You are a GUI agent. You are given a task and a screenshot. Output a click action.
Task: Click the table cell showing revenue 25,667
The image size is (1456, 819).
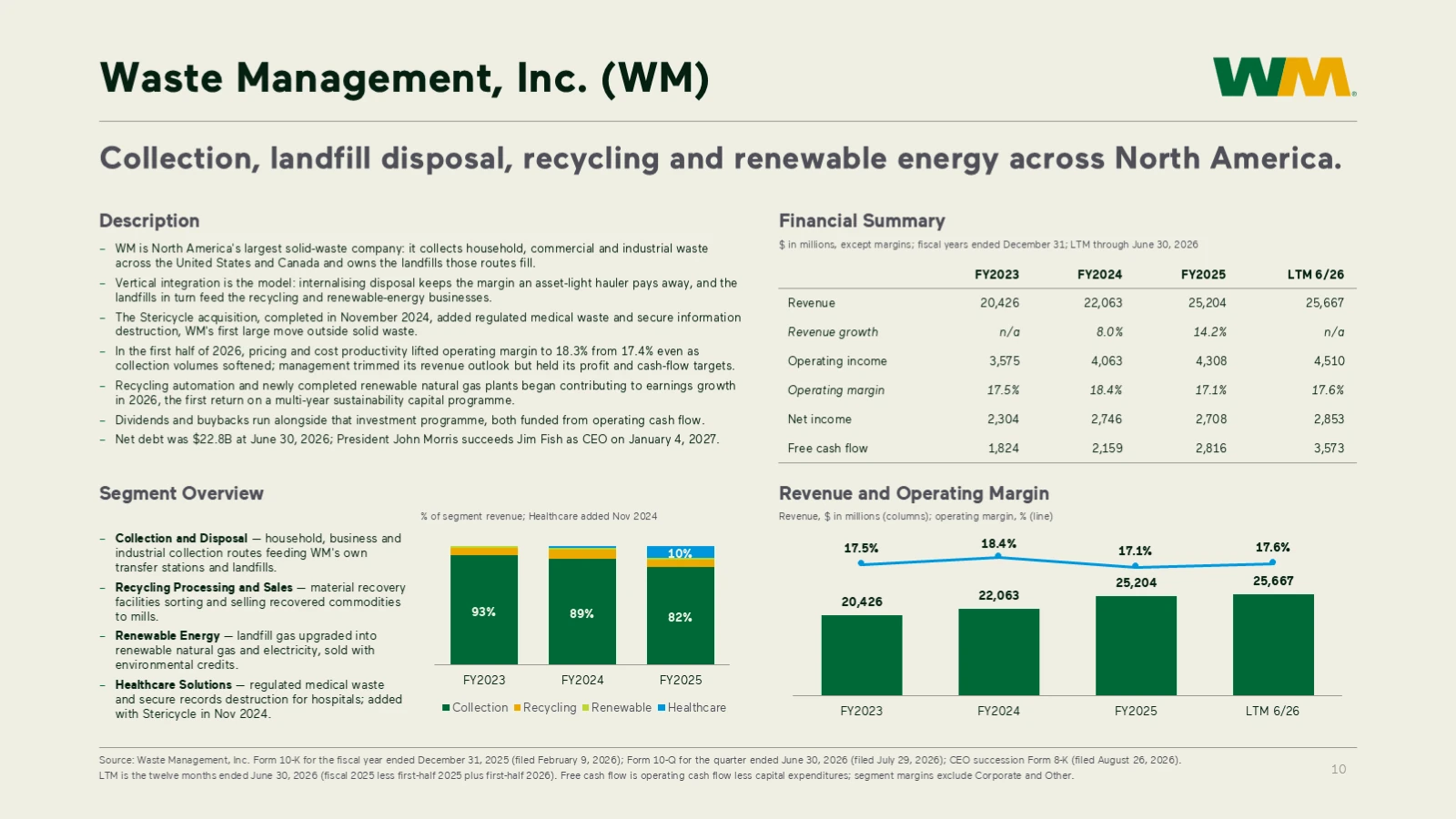click(x=1324, y=303)
